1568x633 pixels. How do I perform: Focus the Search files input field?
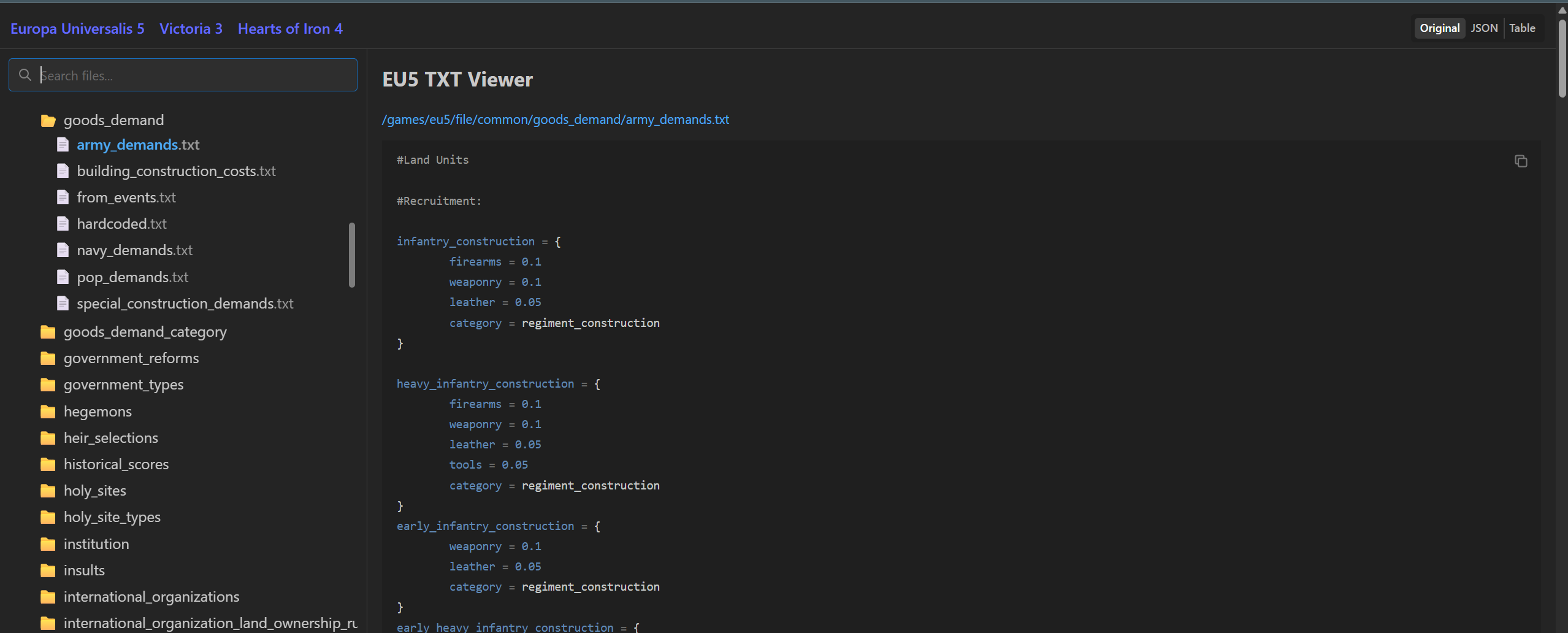coord(183,75)
